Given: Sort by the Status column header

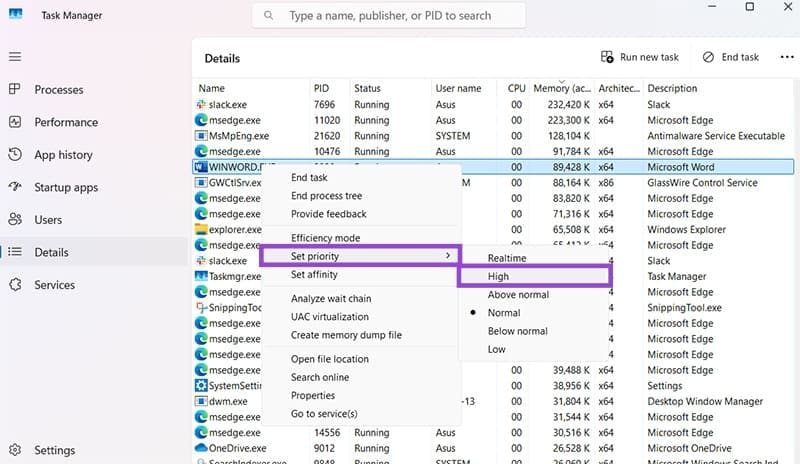Looking at the screenshot, I should pyautogui.click(x=367, y=88).
